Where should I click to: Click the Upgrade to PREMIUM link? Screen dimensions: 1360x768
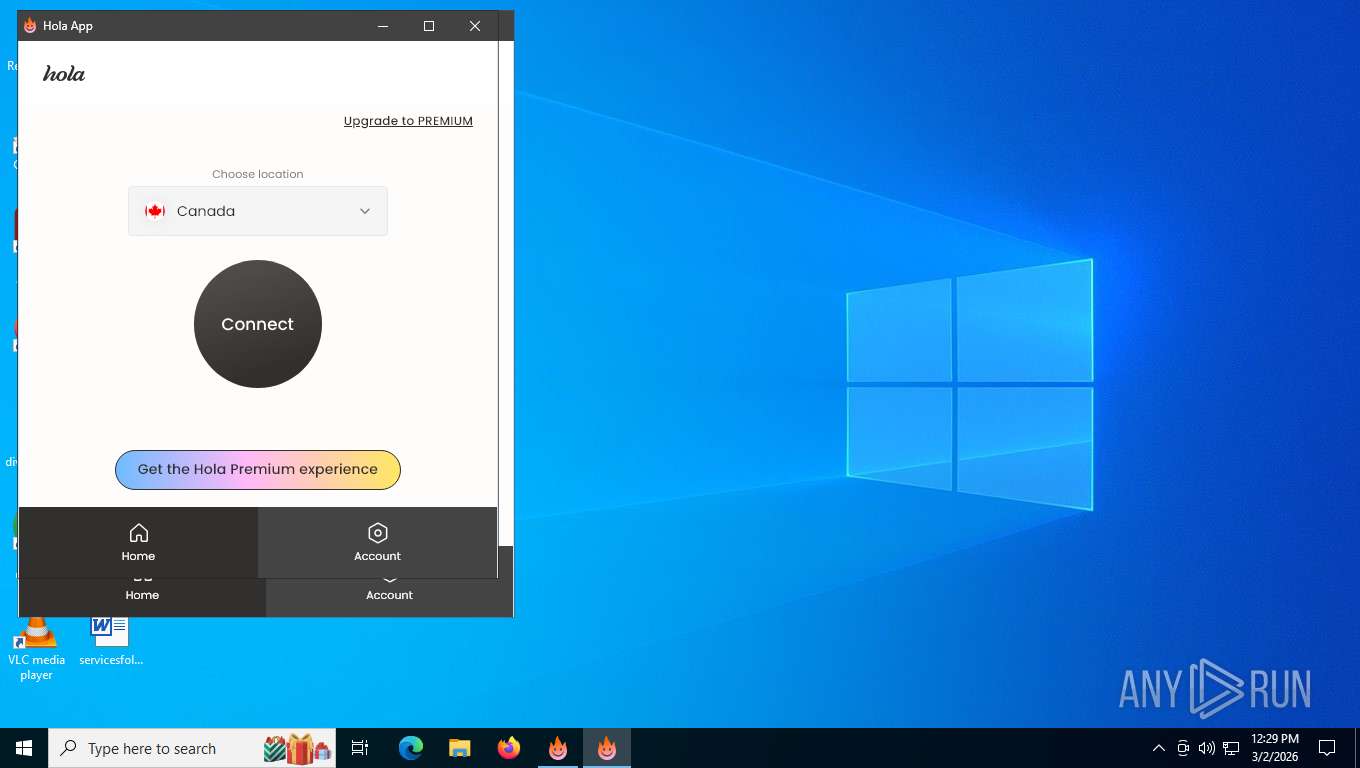coord(408,121)
